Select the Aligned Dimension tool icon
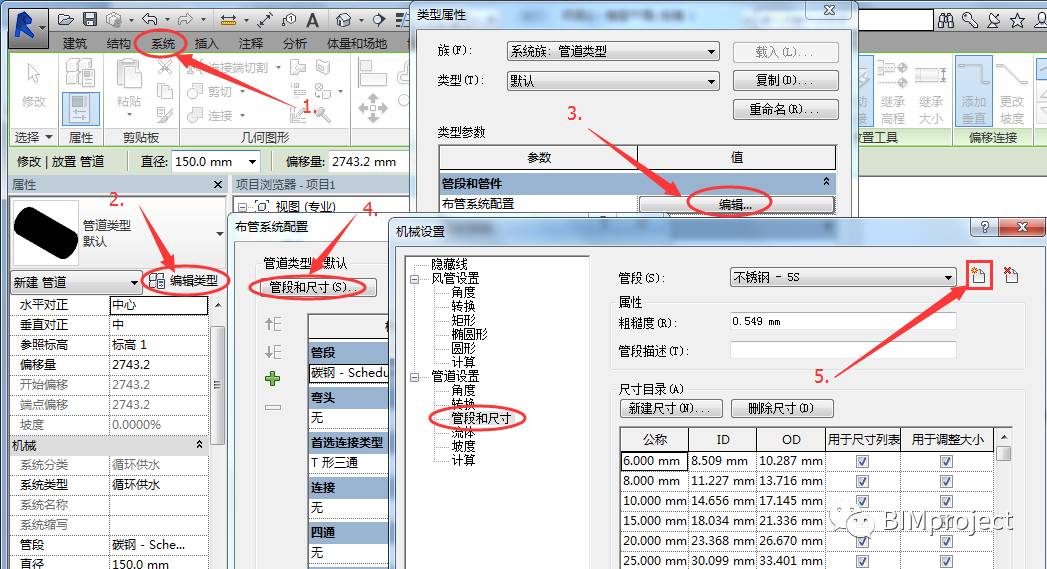Screen dimensions: 1047x569 pos(264,20)
